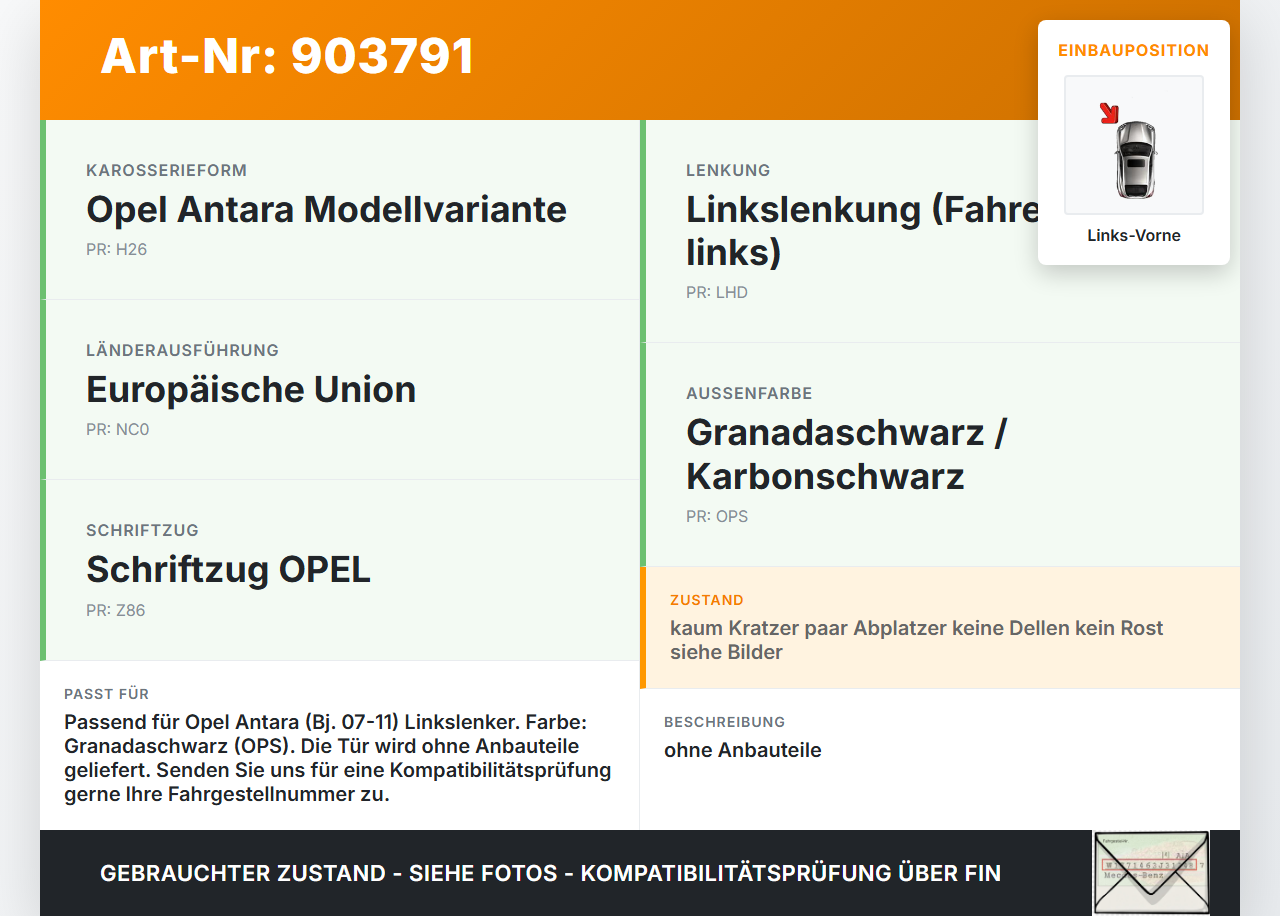1280x916 pixels.
Task: Select the Europäische Union value
Action: (x=251, y=390)
